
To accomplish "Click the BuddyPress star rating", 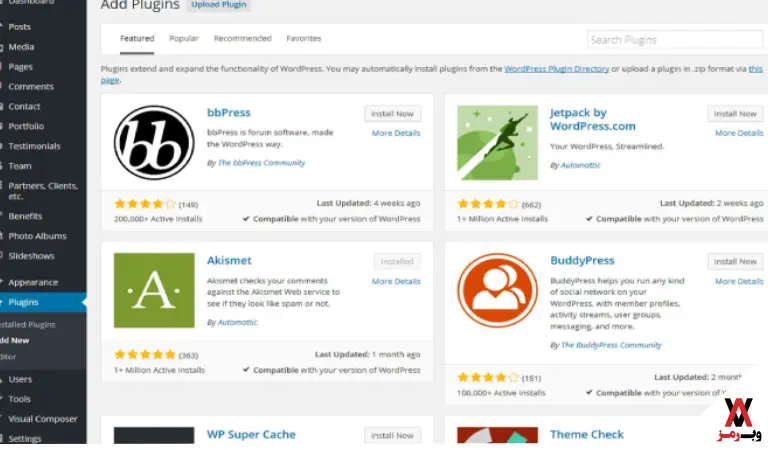I will tap(488, 377).
